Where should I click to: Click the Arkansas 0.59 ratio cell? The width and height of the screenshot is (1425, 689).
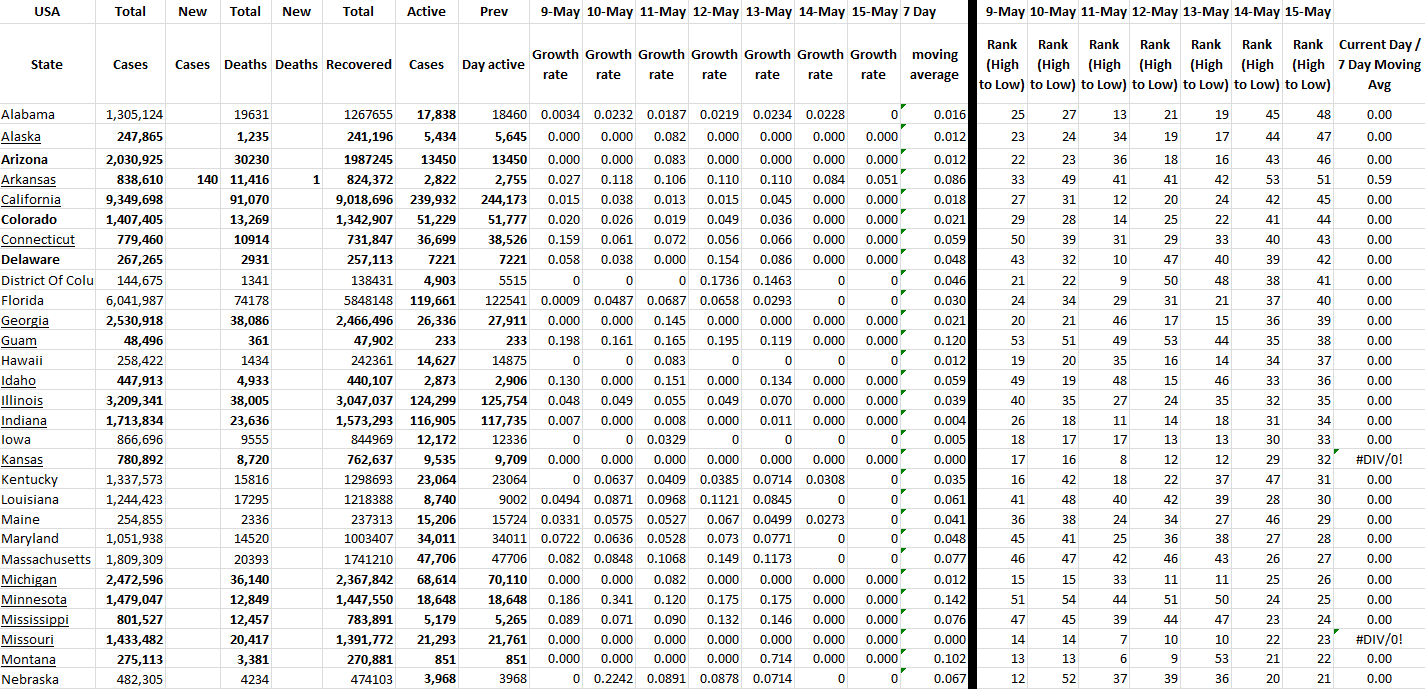tap(1378, 180)
